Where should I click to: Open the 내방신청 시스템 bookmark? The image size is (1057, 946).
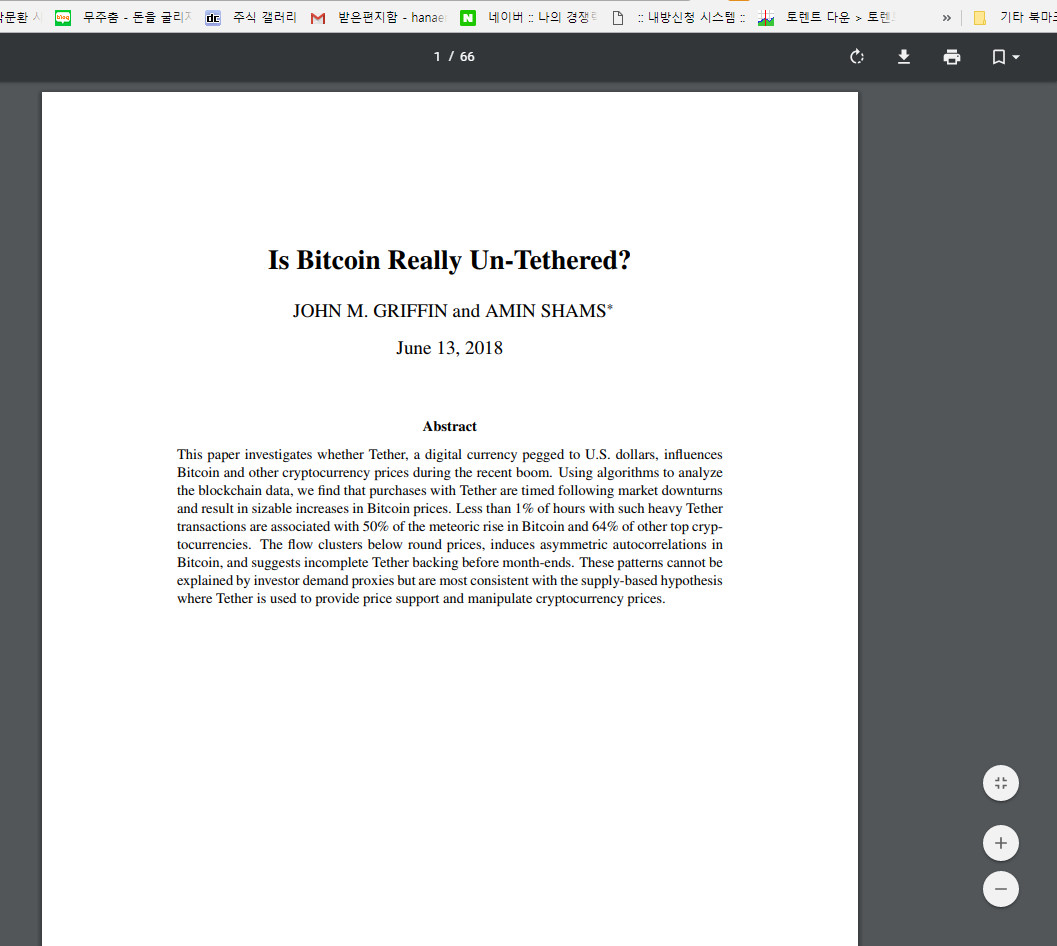(x=678, y=18)
